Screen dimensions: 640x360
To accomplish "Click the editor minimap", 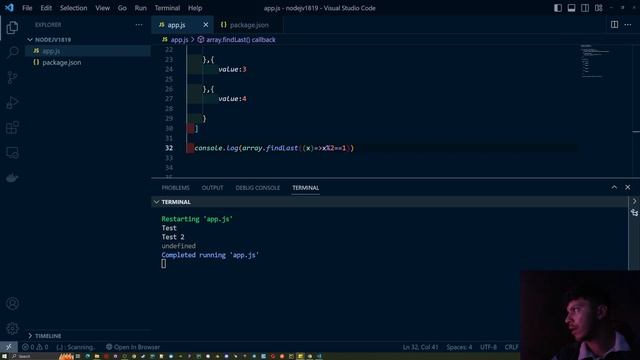I will pos(596,61).
